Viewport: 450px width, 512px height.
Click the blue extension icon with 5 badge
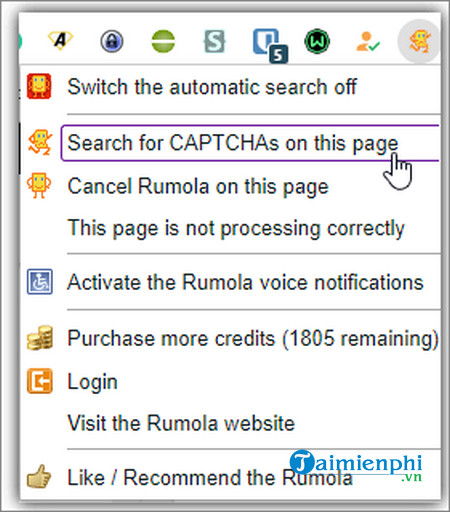point(270,45)
